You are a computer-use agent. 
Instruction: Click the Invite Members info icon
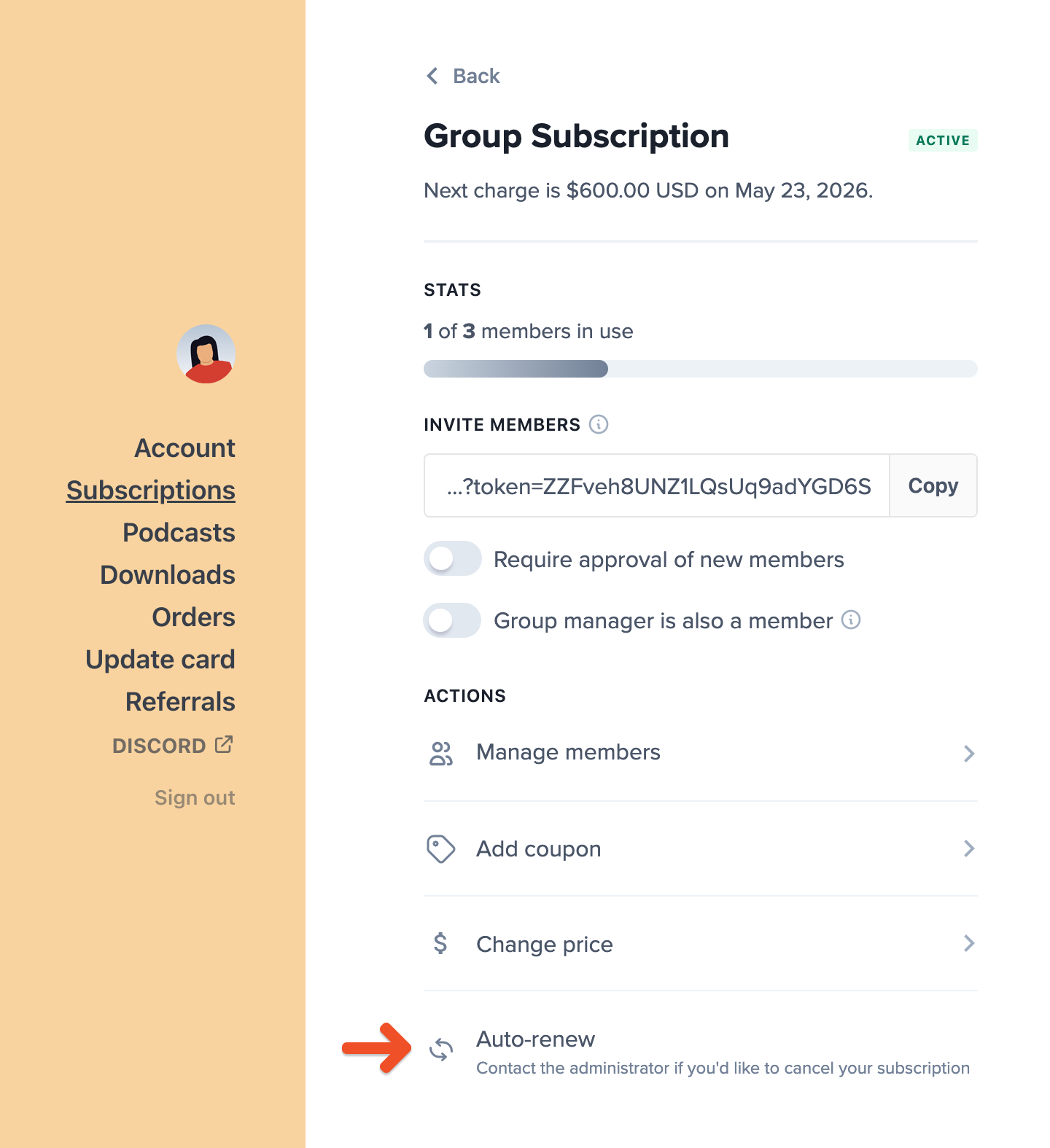(599, 424)
